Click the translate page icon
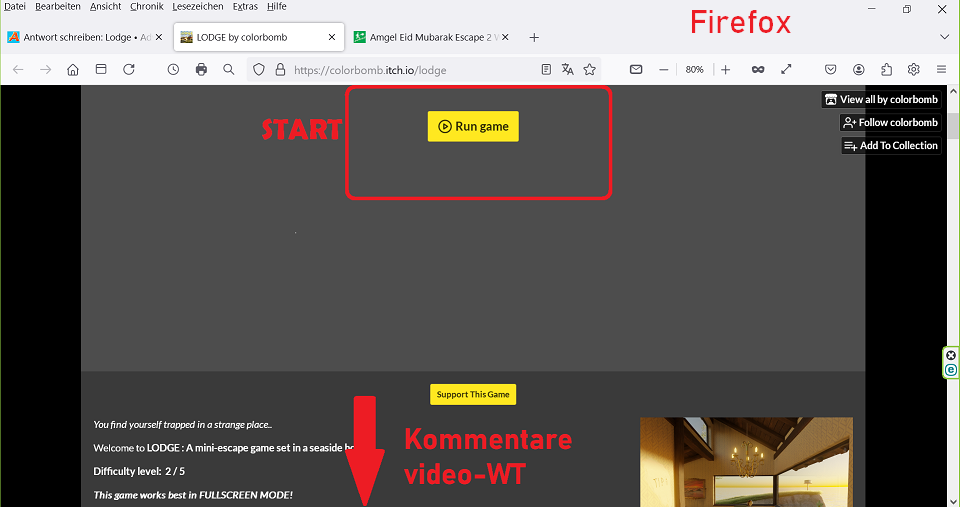 click(x=568, y=70)
